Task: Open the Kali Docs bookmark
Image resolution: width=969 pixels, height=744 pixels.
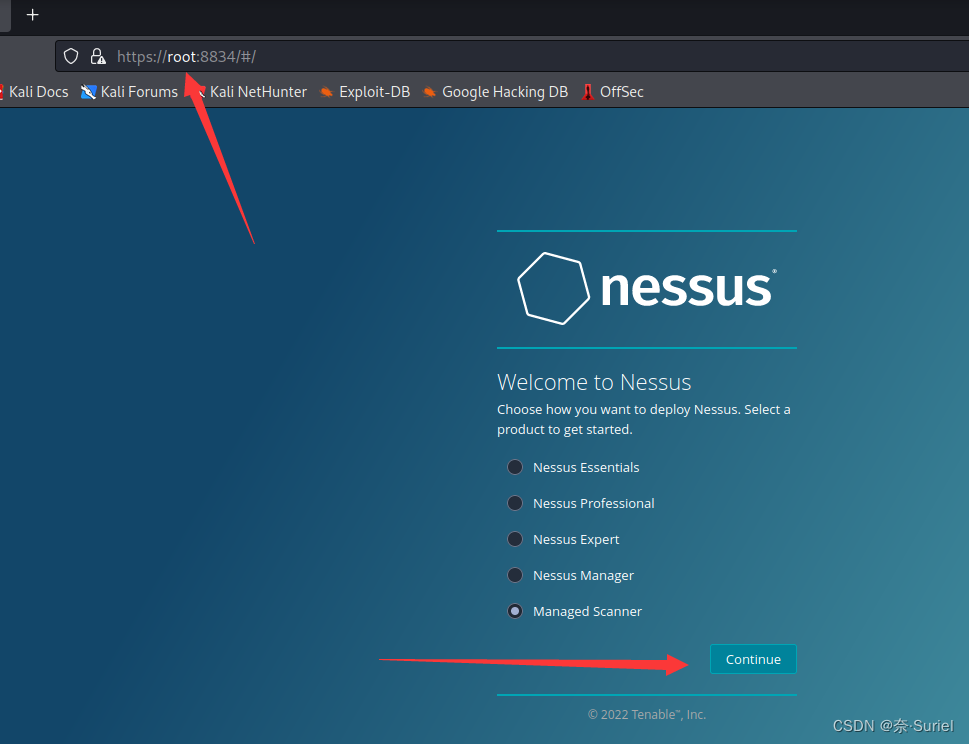Action: [x=34, y=92]
